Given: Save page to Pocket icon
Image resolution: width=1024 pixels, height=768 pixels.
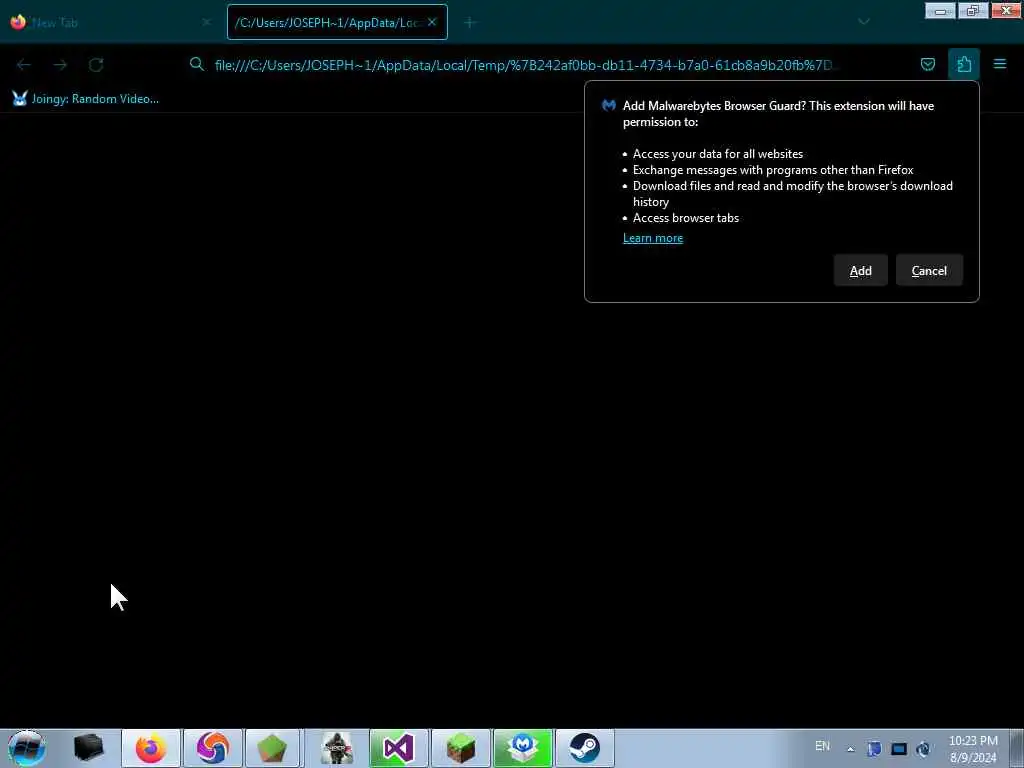Looking at the screenshot, I should coord(927,64).
